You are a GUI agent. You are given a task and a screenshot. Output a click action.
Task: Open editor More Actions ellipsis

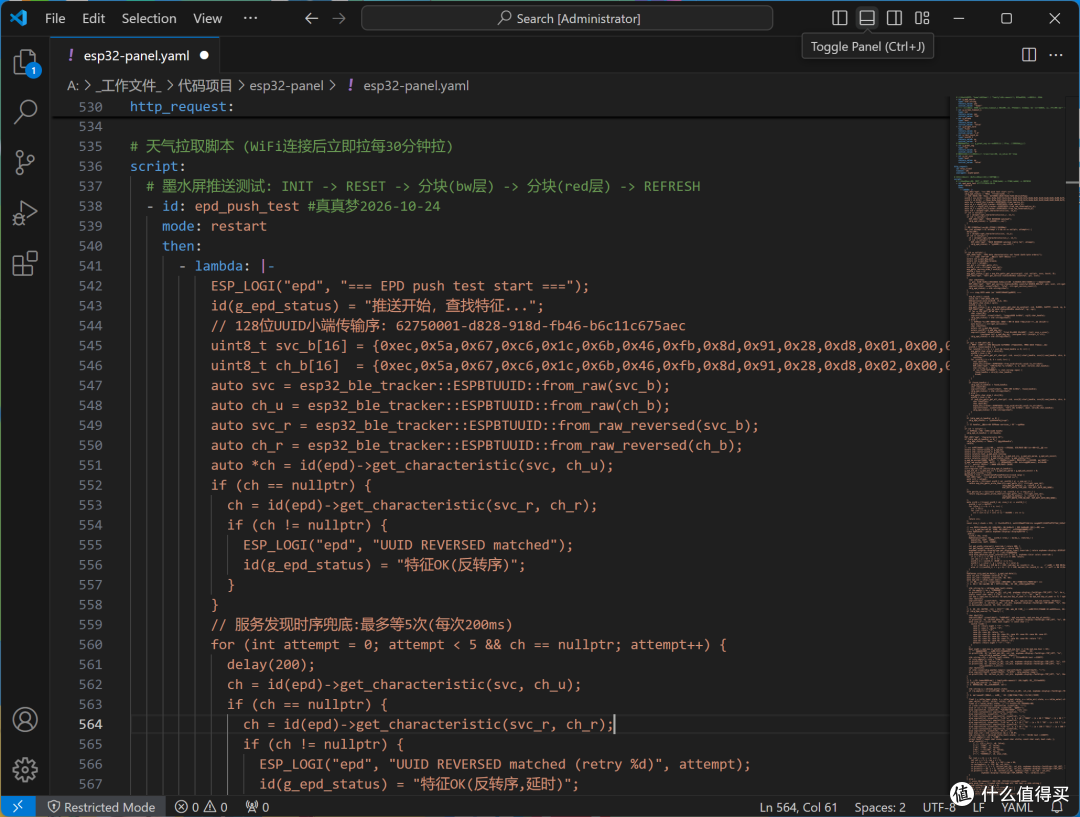pyautogui.click(x=1056, y=55)
